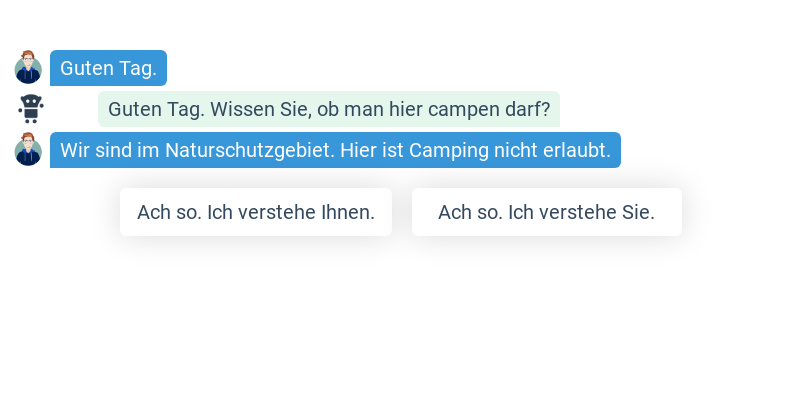Click the avatar next to the Naturschutzgebiet message

(x=28, y=150)
